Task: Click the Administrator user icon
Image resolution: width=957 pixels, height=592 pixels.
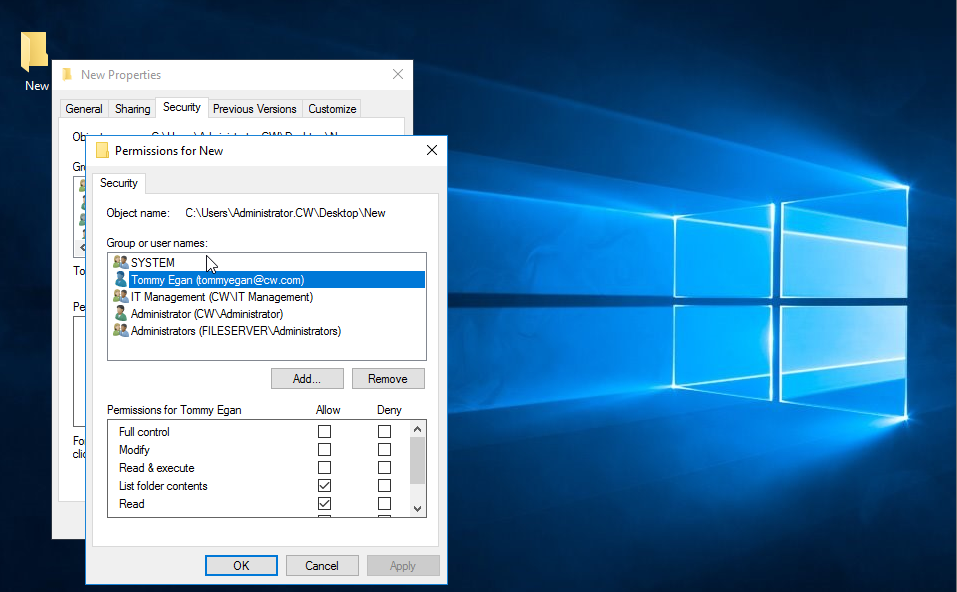Action: (x=121, y=314)
